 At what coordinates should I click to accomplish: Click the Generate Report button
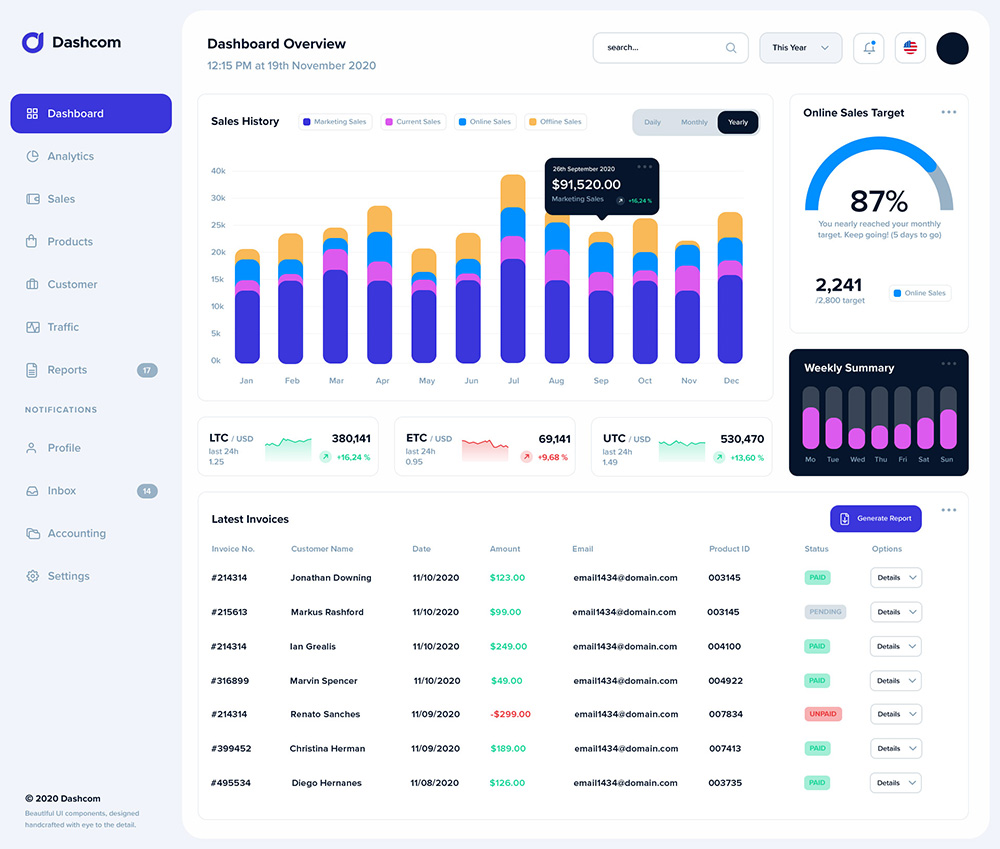pos(876,519)
